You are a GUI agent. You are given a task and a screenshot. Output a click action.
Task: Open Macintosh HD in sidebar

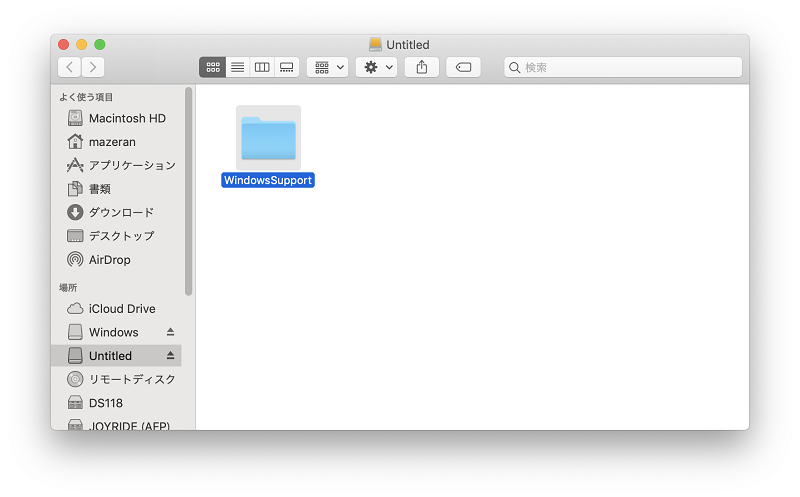[x=117, y=118]
